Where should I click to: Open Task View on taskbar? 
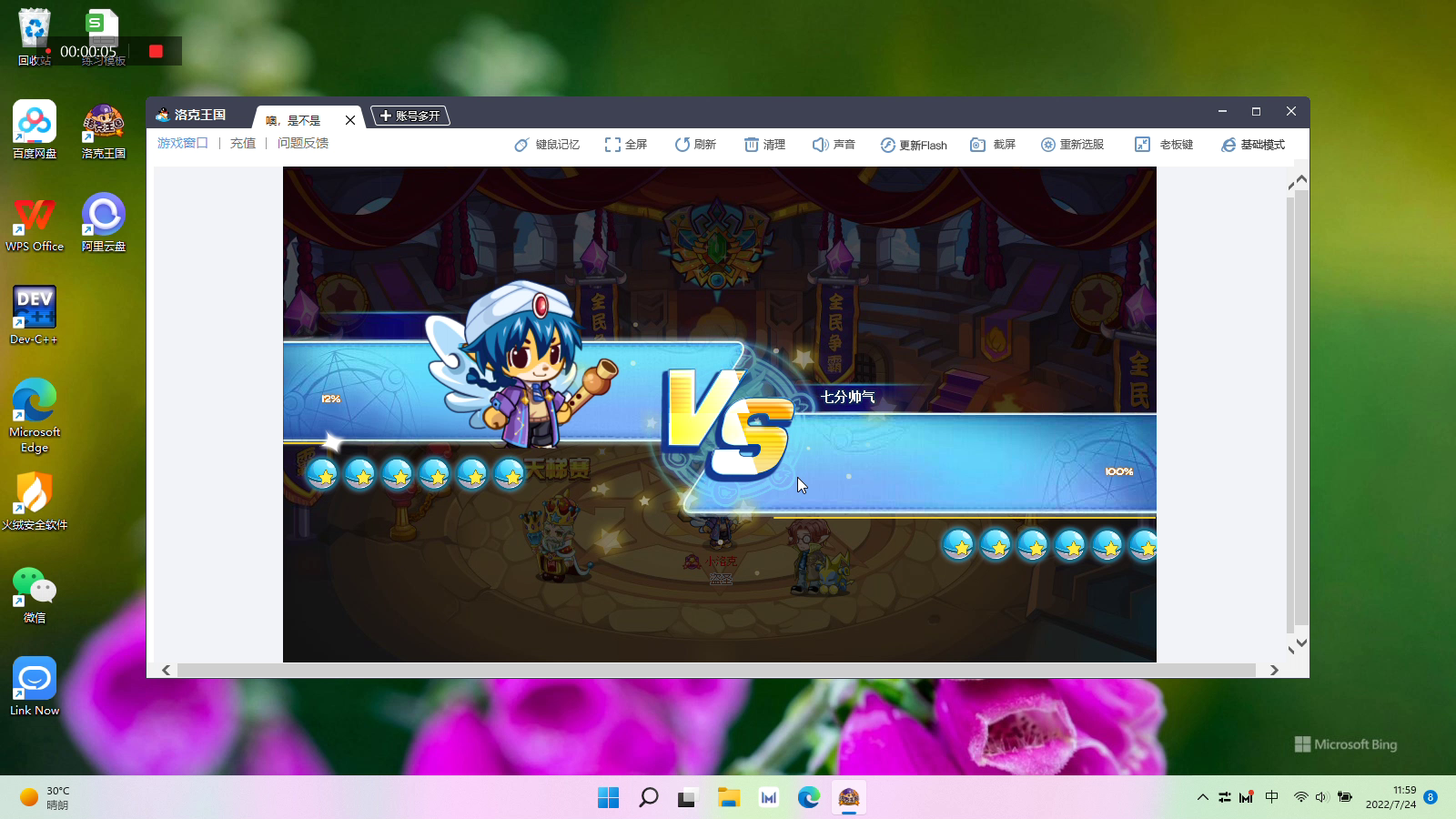click(x=688, y=798)
